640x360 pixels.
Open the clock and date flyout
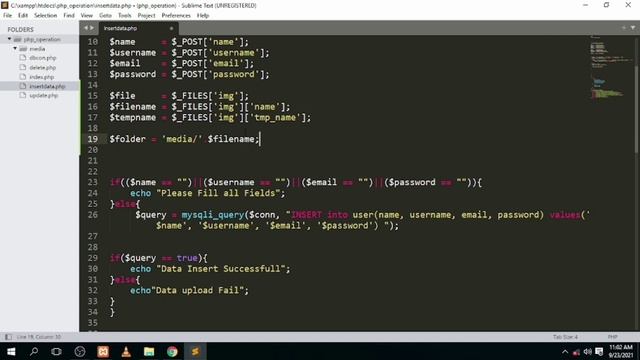pos(621,351)
